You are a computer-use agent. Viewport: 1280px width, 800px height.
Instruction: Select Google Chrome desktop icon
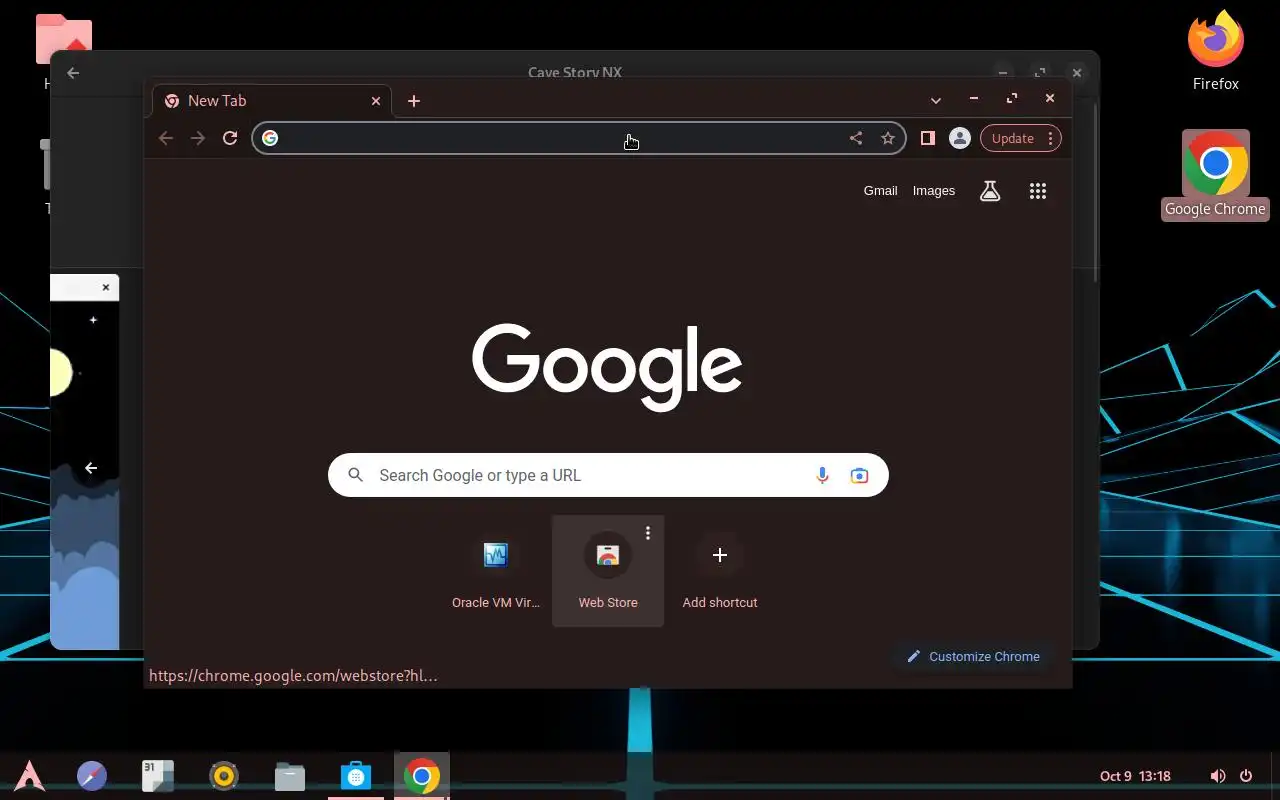1215,175
